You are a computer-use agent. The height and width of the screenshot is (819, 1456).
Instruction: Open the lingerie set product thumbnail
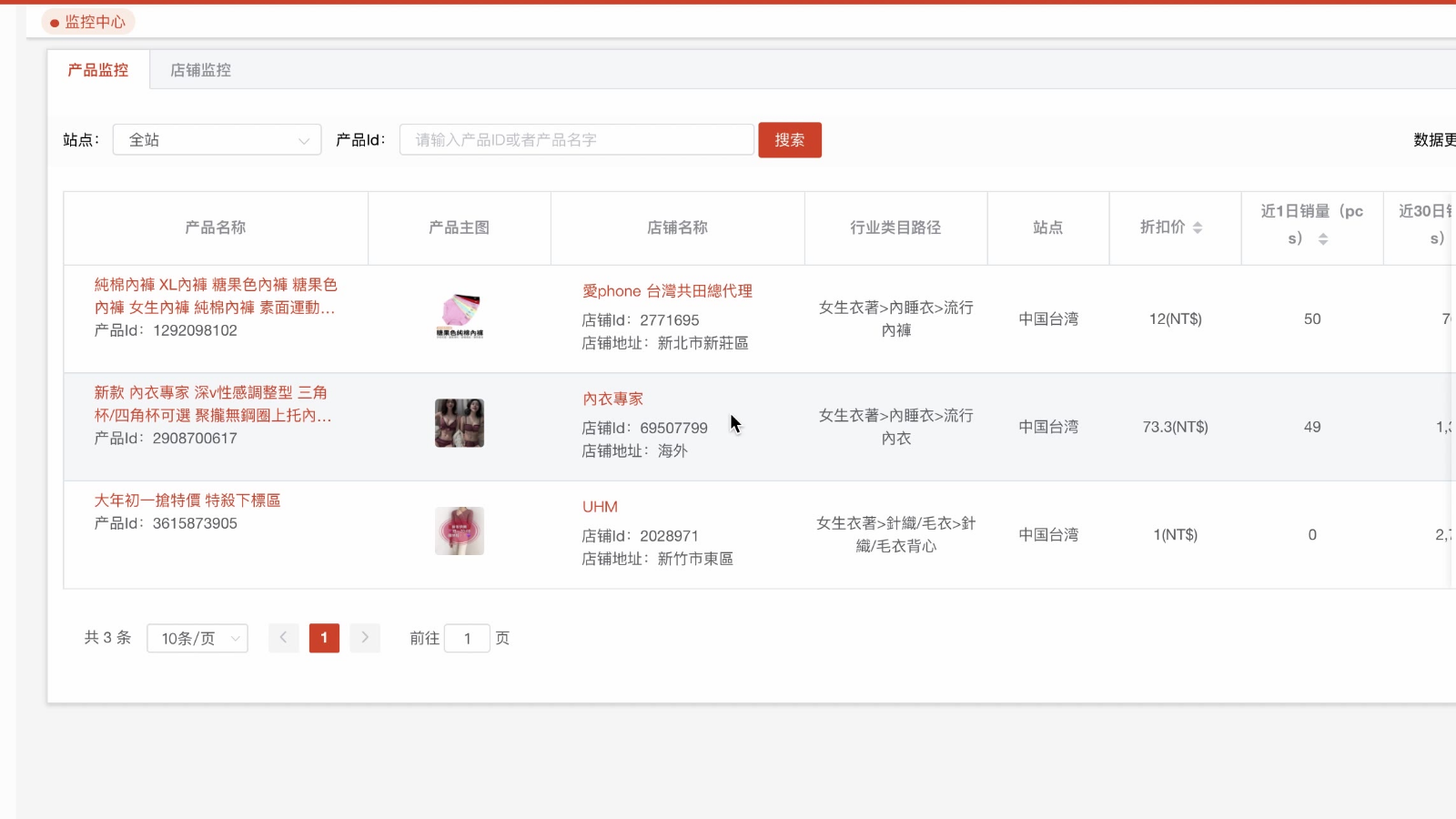pos(460,423)
